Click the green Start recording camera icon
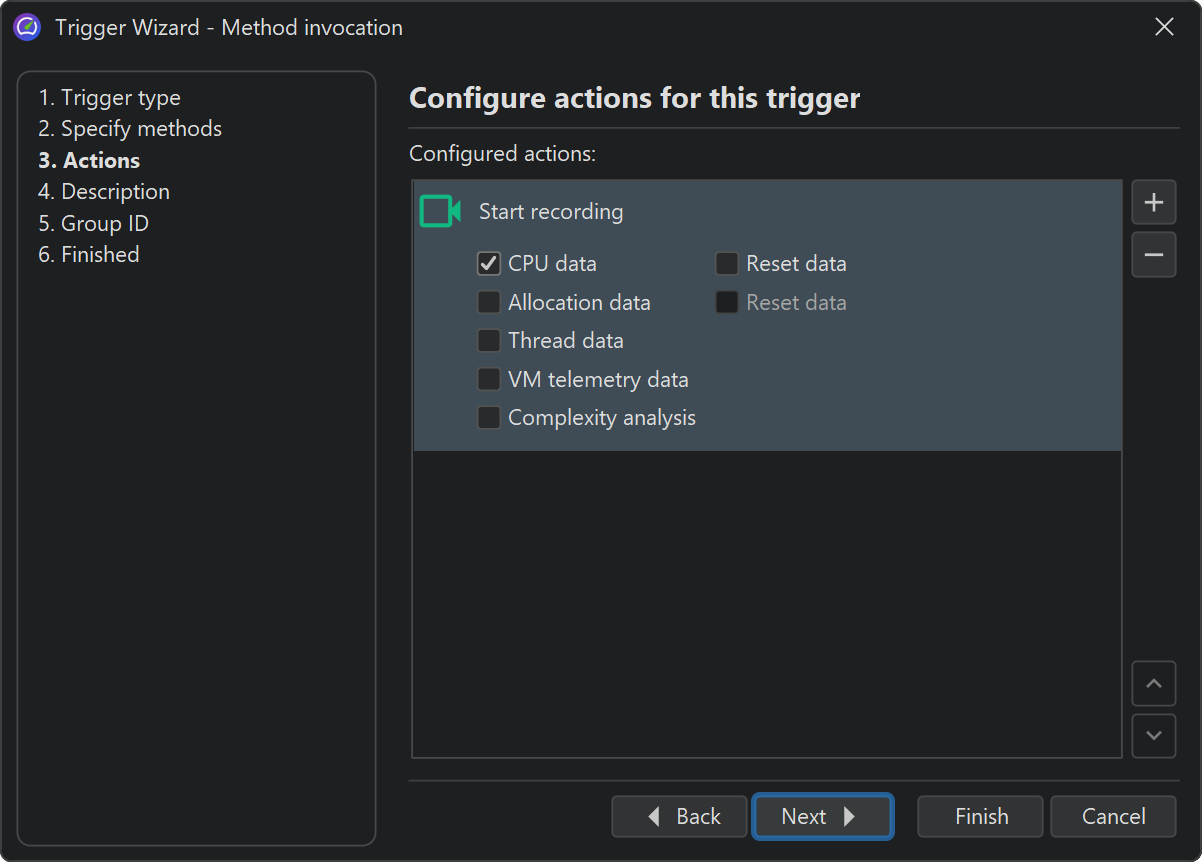 (x=439, y=212)
